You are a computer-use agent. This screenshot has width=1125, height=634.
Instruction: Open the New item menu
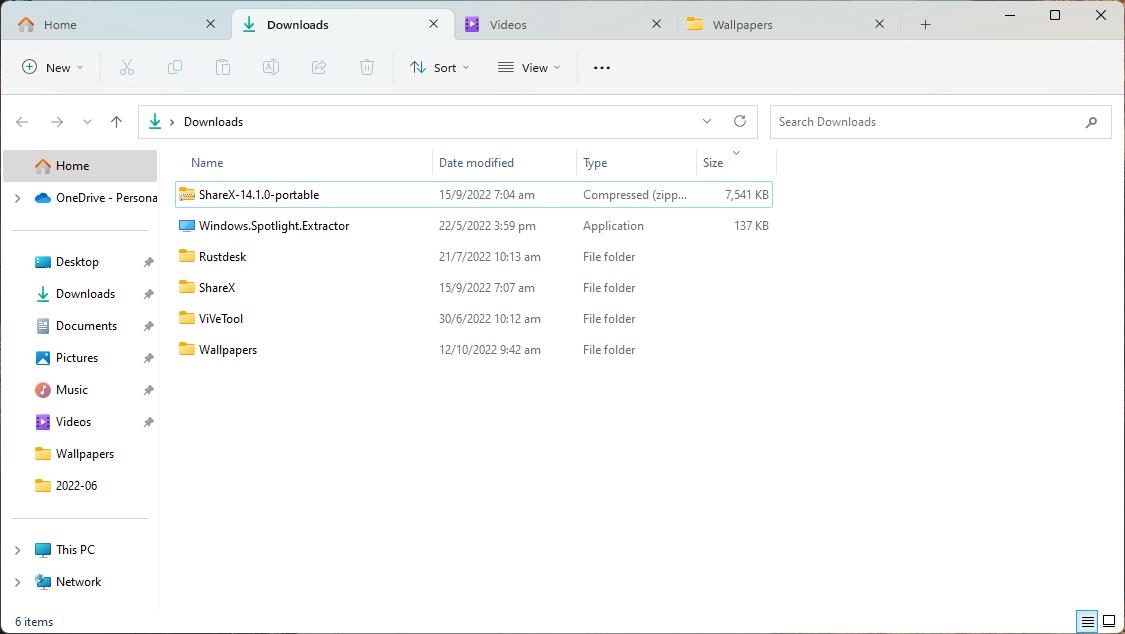52,67
